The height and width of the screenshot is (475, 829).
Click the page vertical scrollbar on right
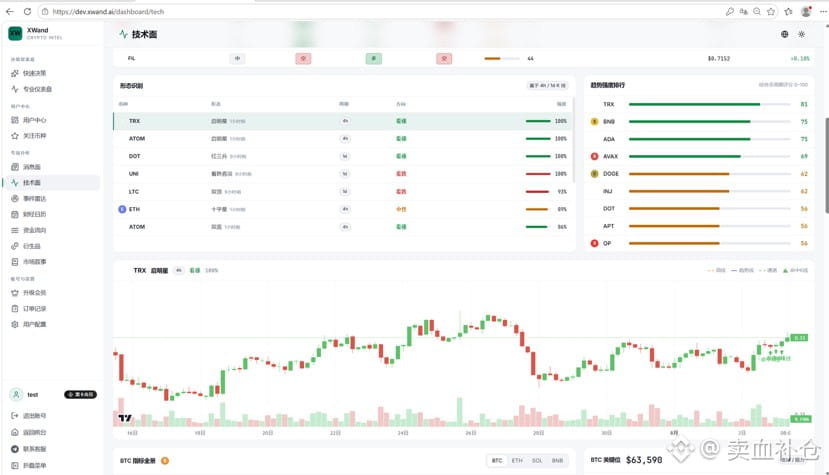tap(826, 165)
